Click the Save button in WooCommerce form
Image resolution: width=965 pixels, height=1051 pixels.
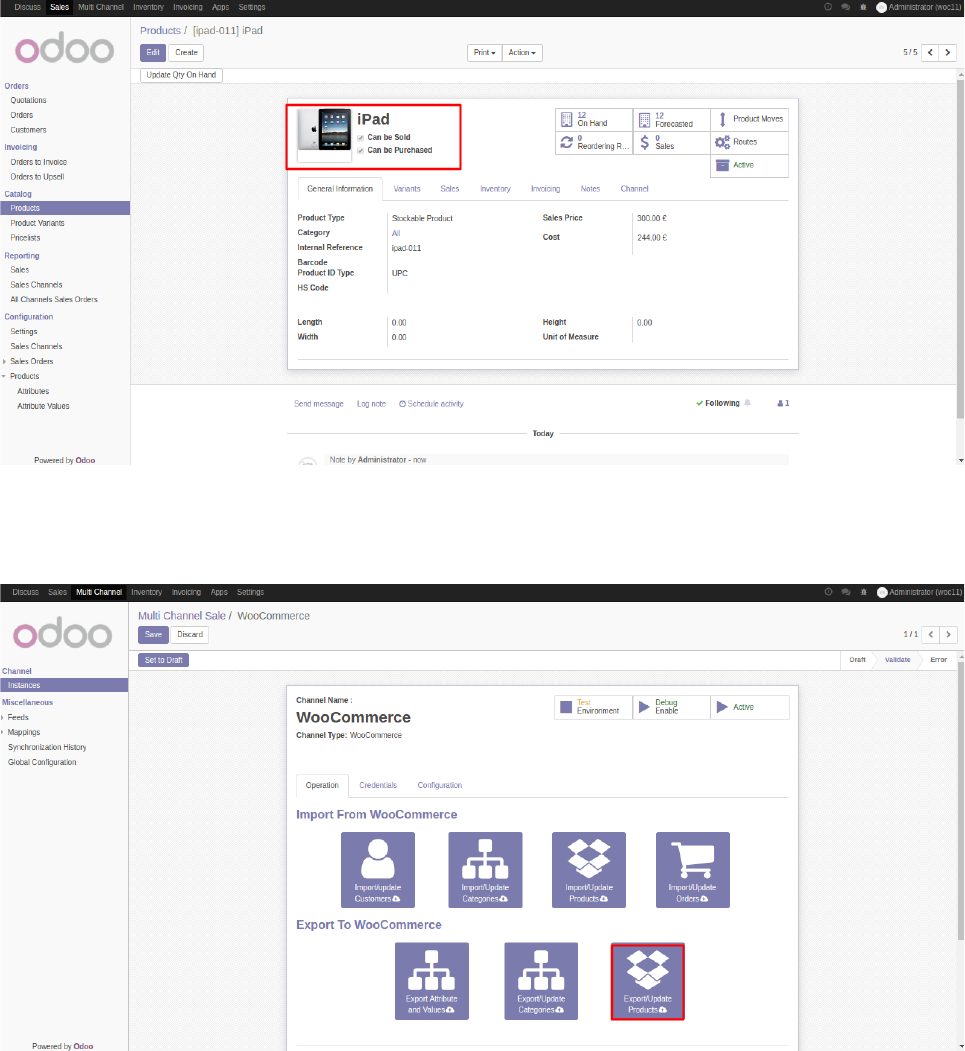(x=153, y=634)
